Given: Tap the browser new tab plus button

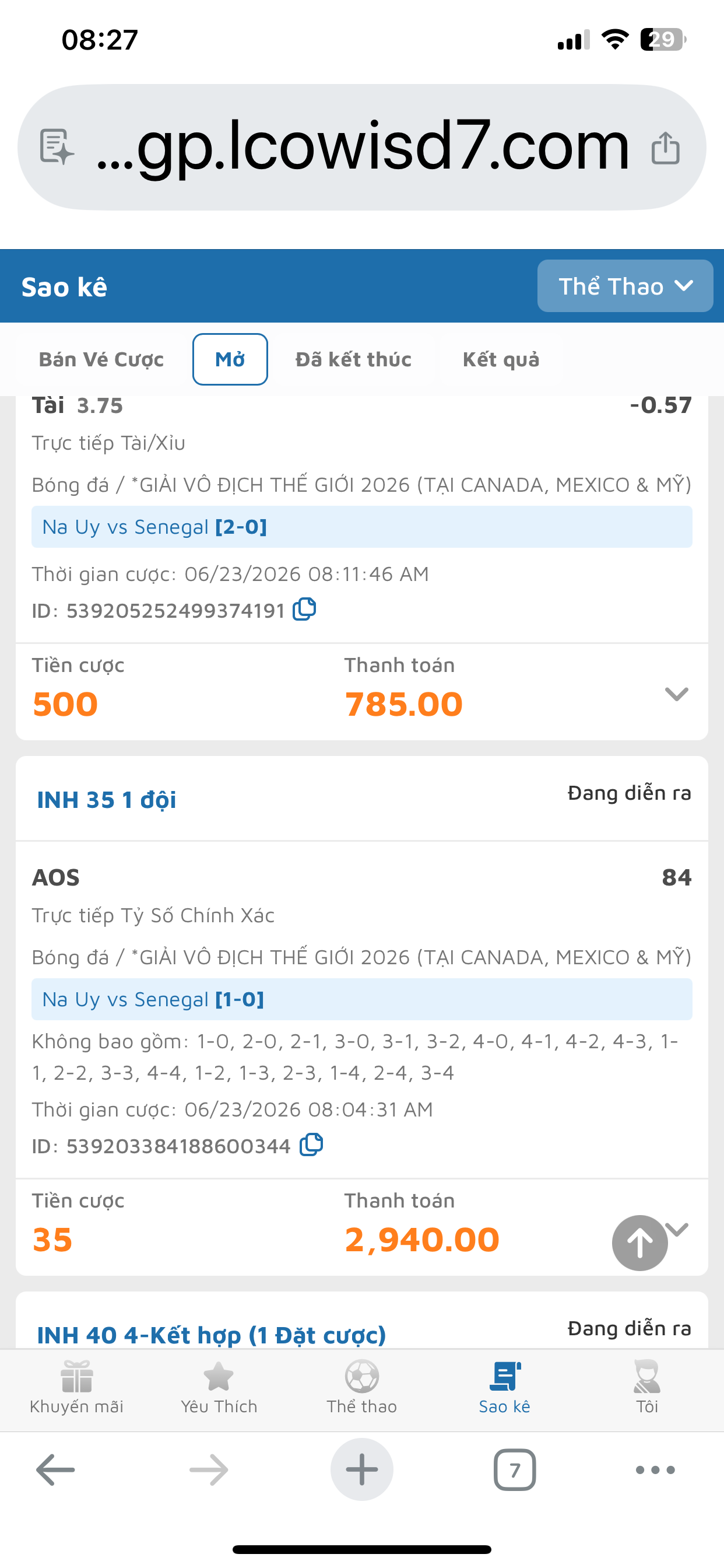Looking at the screenshot, I should click(362, 1469).
